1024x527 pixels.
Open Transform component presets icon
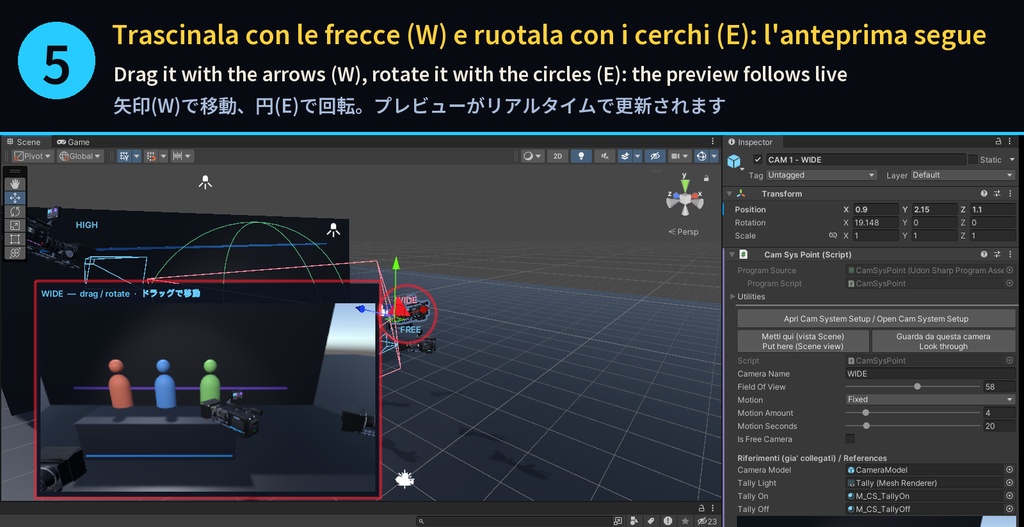997,194
